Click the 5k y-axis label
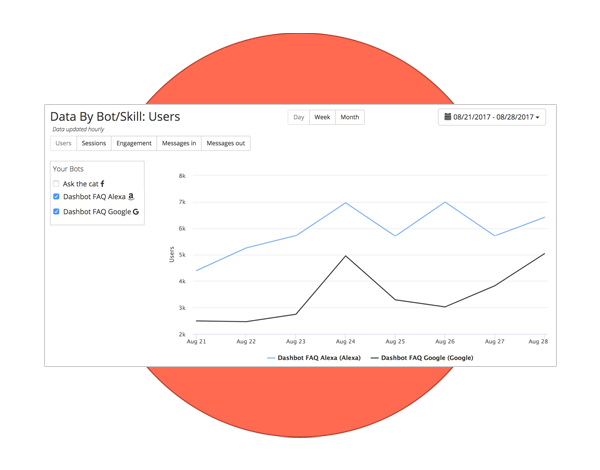 182,255
